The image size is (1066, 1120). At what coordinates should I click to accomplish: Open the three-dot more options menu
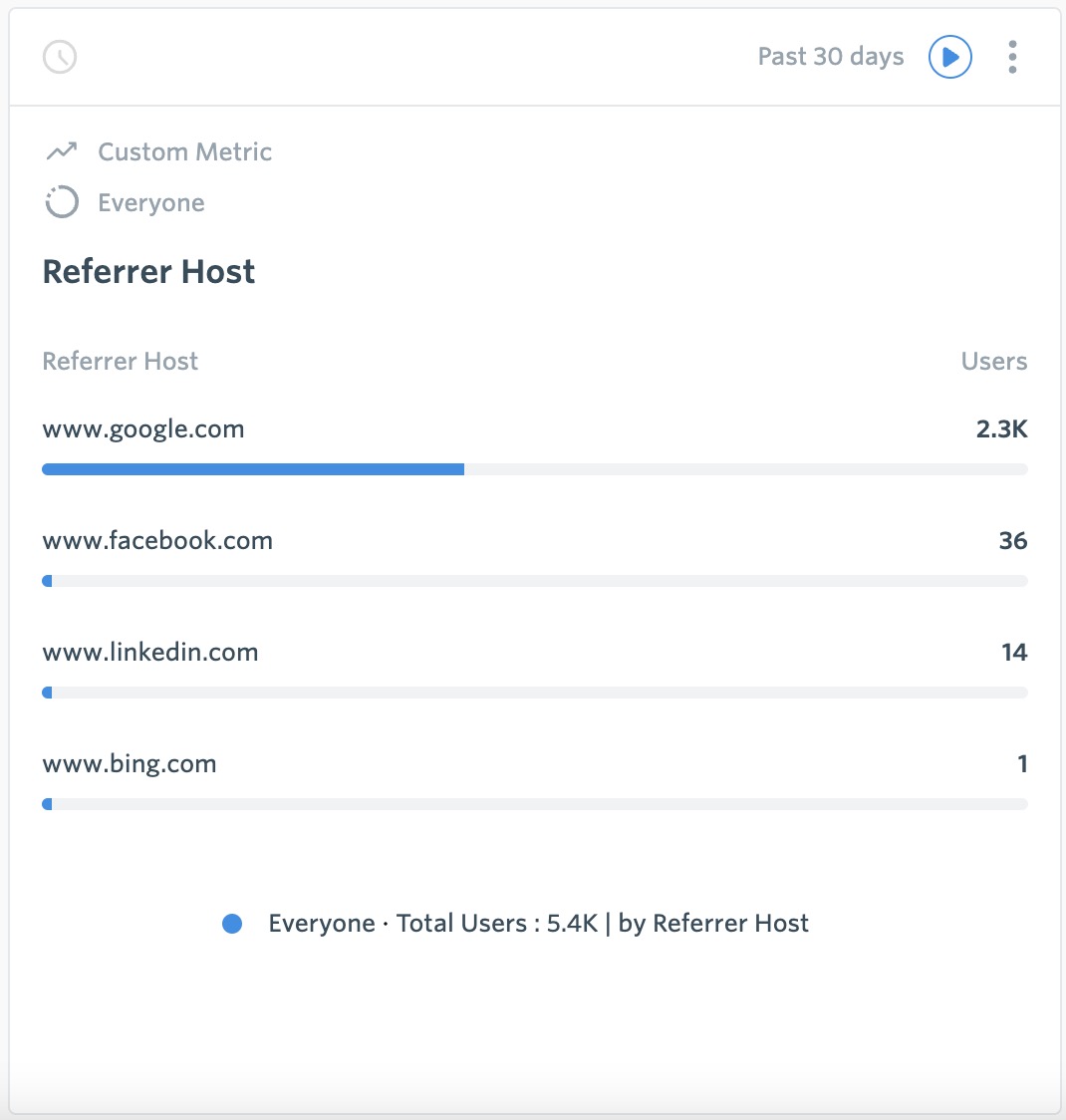pos(1012,57)
